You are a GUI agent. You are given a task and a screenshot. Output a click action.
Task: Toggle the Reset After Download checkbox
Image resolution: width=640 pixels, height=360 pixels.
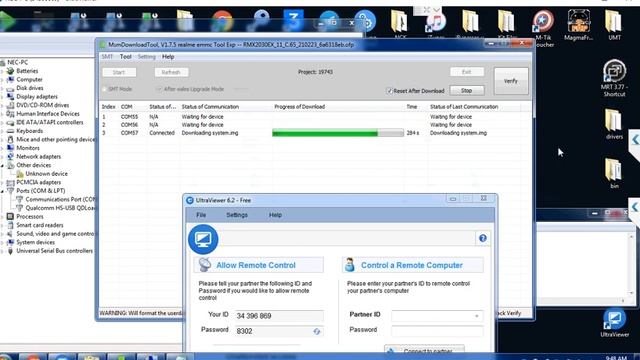pyautogui.click(x=389, y=91)
